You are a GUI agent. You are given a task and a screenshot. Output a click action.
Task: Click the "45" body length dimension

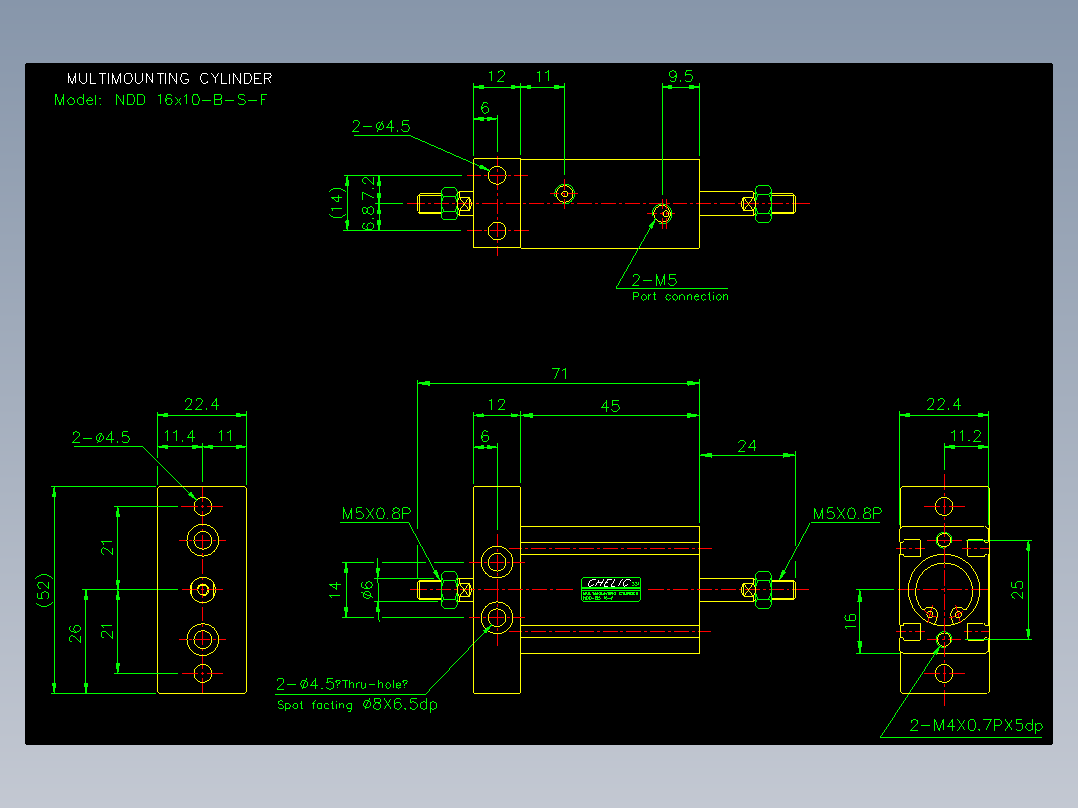click(x=610, y=406)
